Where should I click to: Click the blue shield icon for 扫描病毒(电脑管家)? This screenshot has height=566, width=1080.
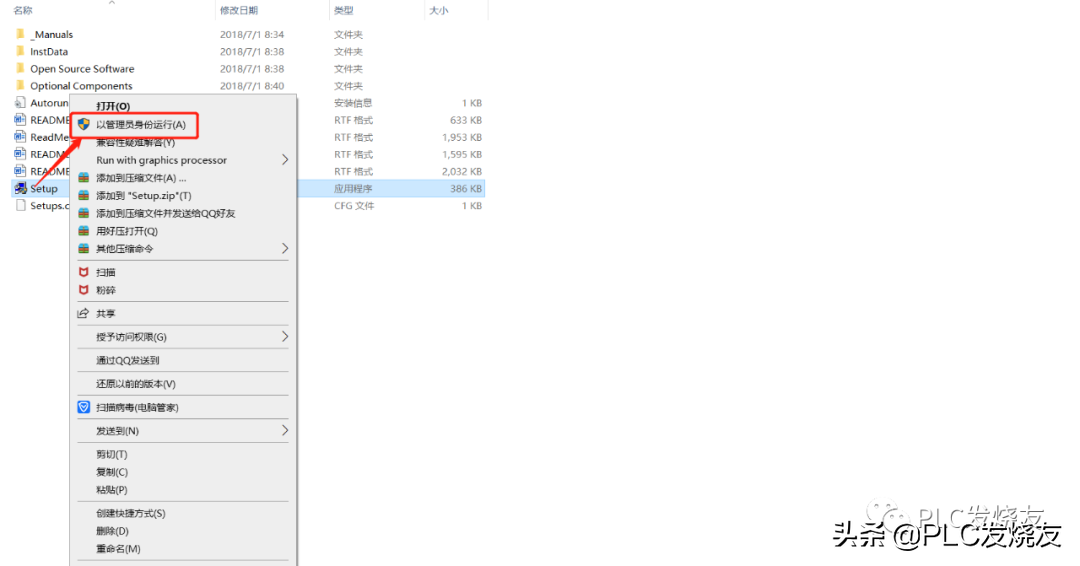click(x=84, y=407)
